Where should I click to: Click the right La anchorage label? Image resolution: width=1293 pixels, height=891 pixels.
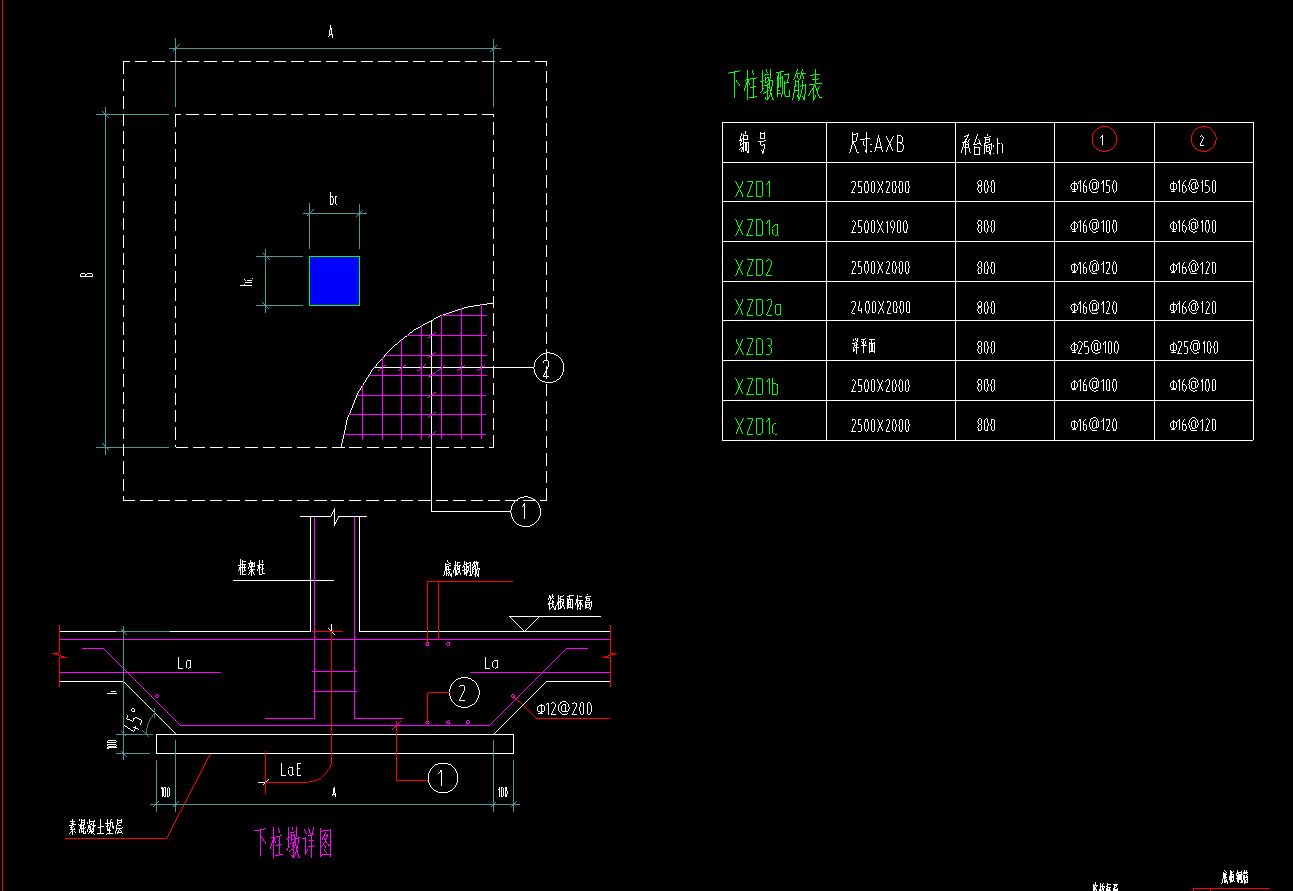491,663
